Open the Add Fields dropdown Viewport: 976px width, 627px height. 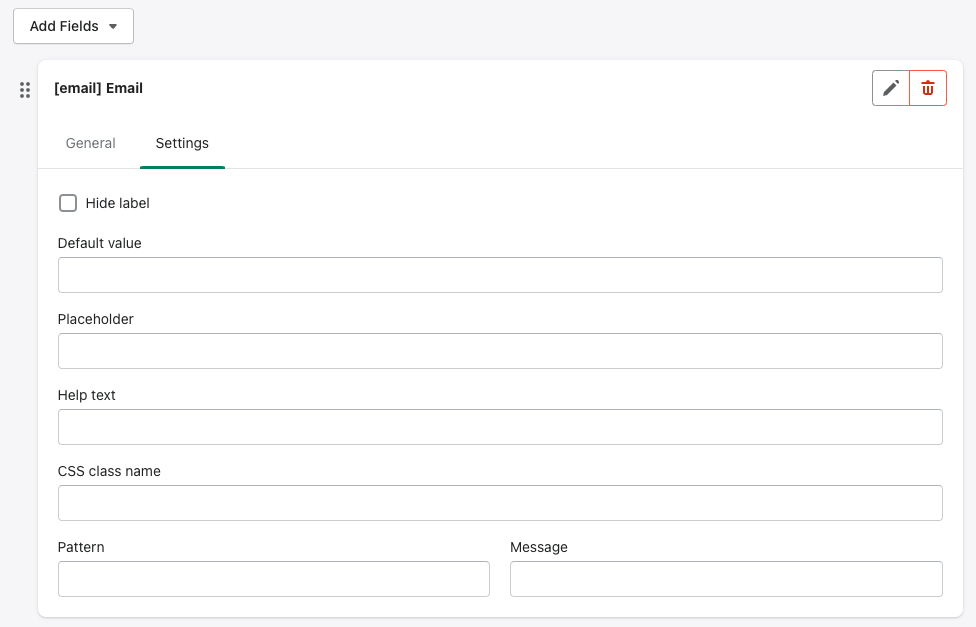(x=73, y=26)
